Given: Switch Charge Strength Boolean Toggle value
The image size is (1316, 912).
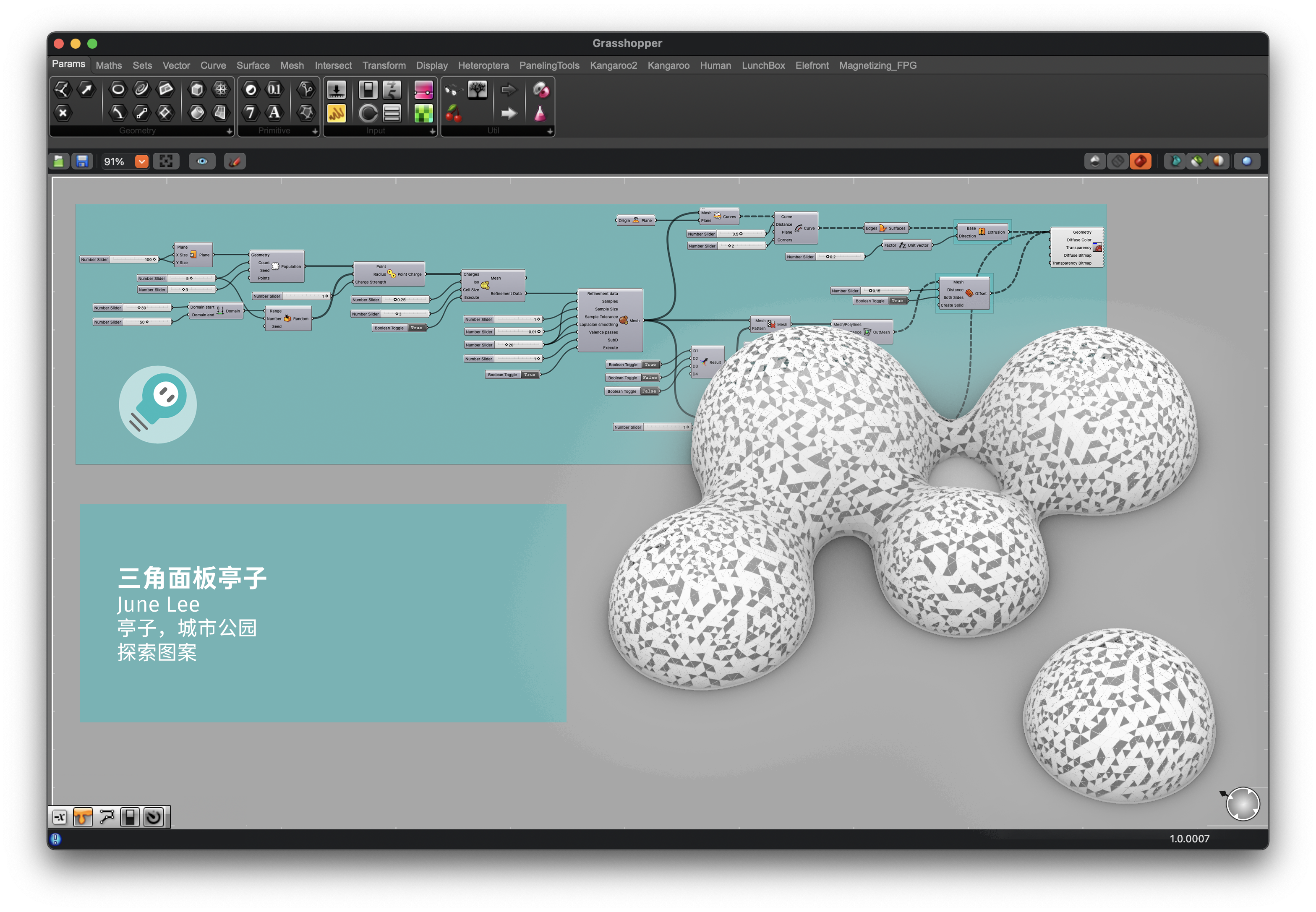Looking at the screenshot, I should point(416,328).
